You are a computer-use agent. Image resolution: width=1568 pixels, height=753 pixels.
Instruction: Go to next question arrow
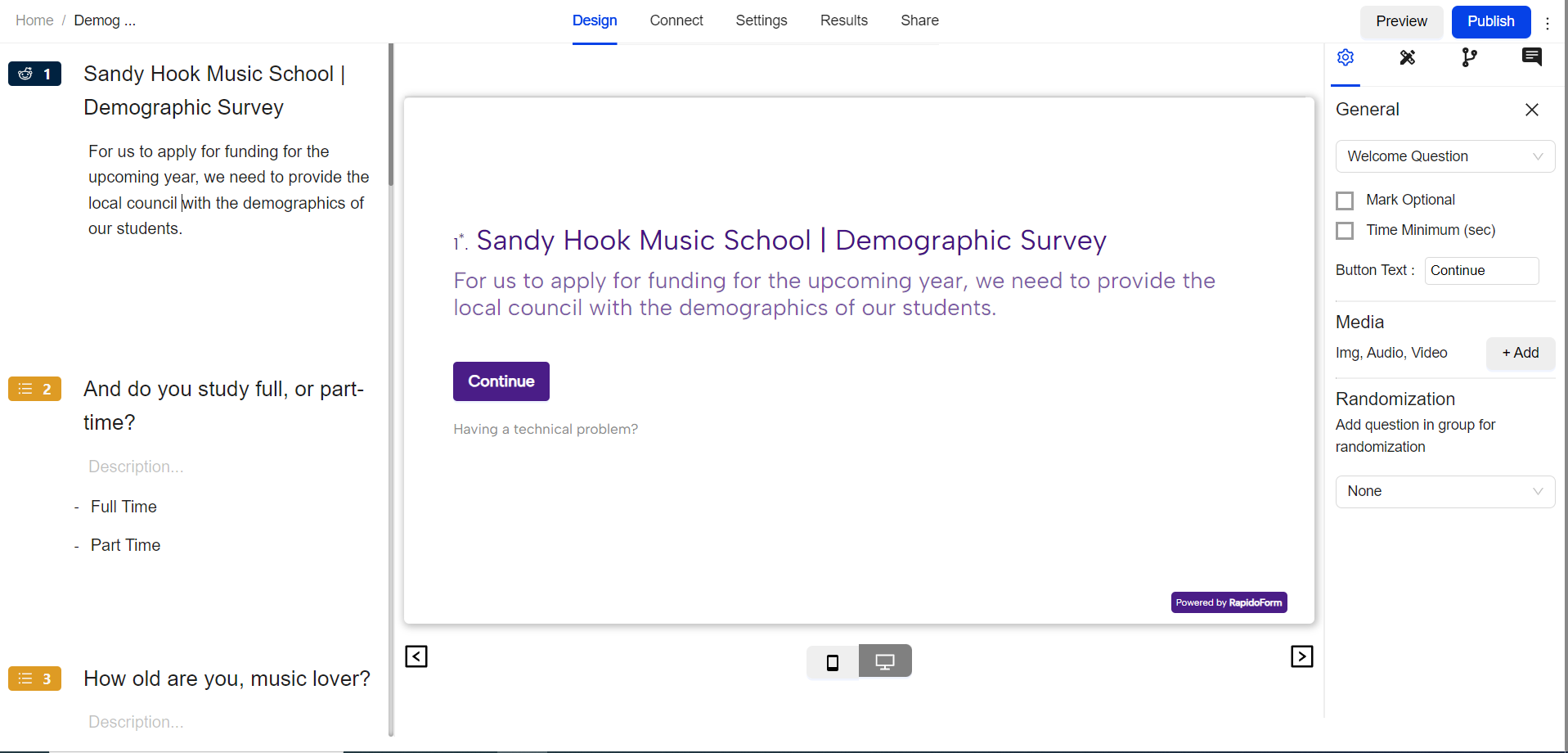pos(1301,656)
